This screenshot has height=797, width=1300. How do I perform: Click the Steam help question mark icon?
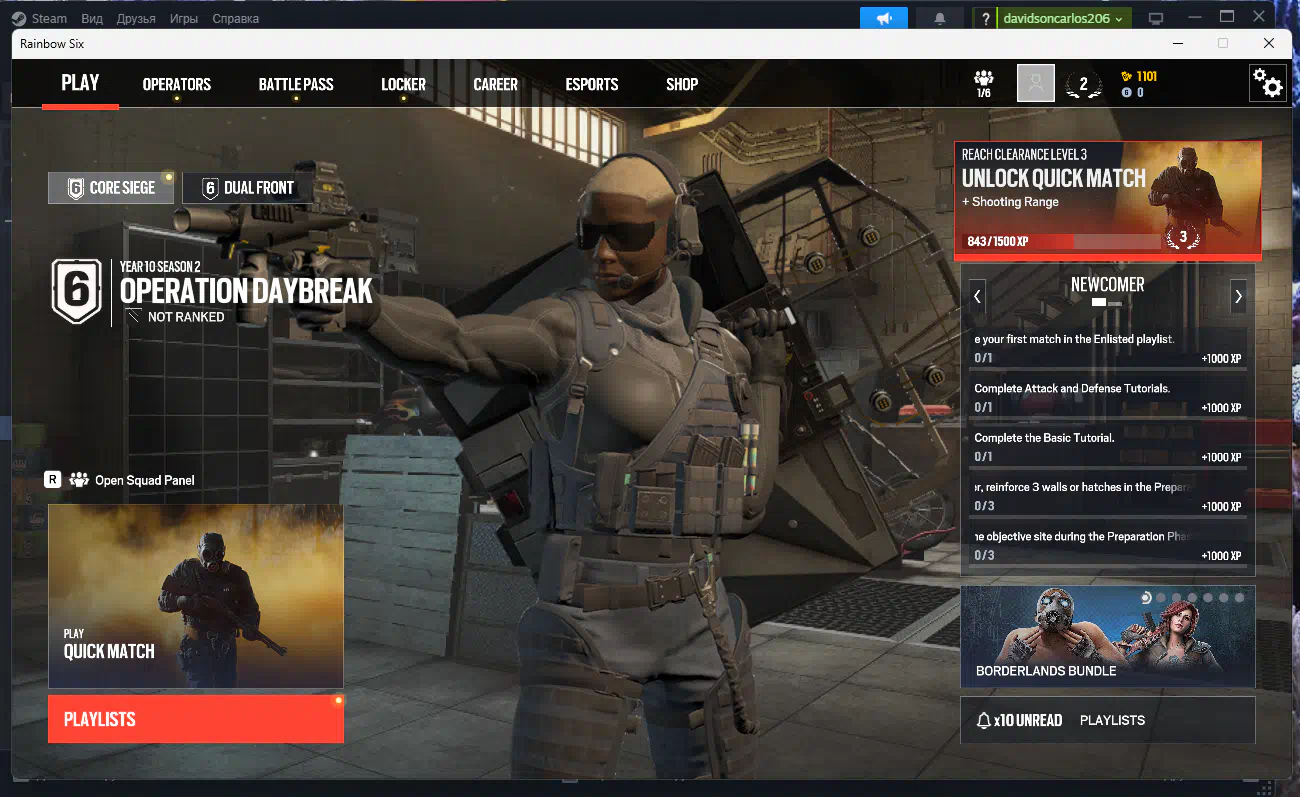coord(986,18)
